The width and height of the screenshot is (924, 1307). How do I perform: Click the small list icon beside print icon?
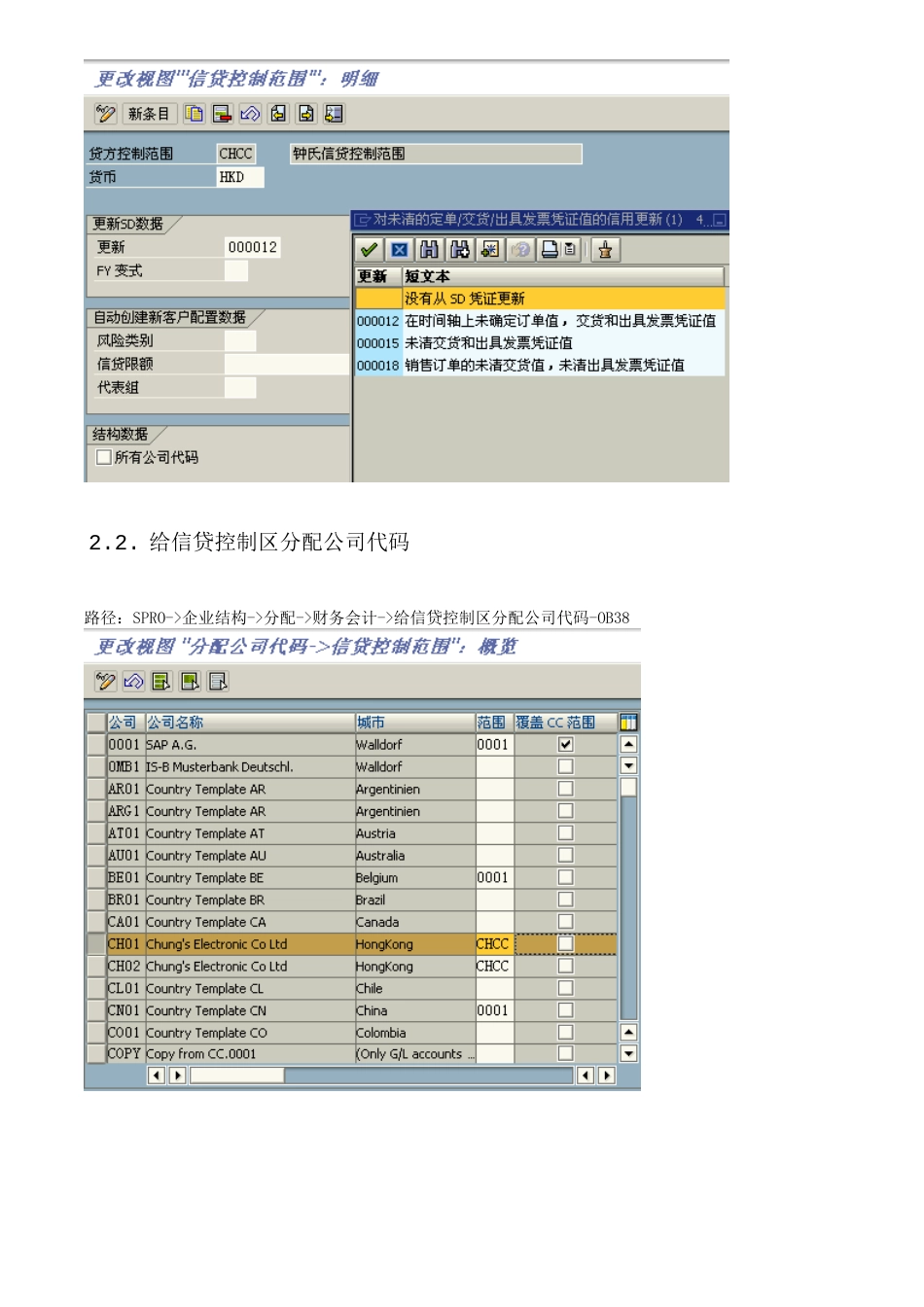click(x=570, y=250)
